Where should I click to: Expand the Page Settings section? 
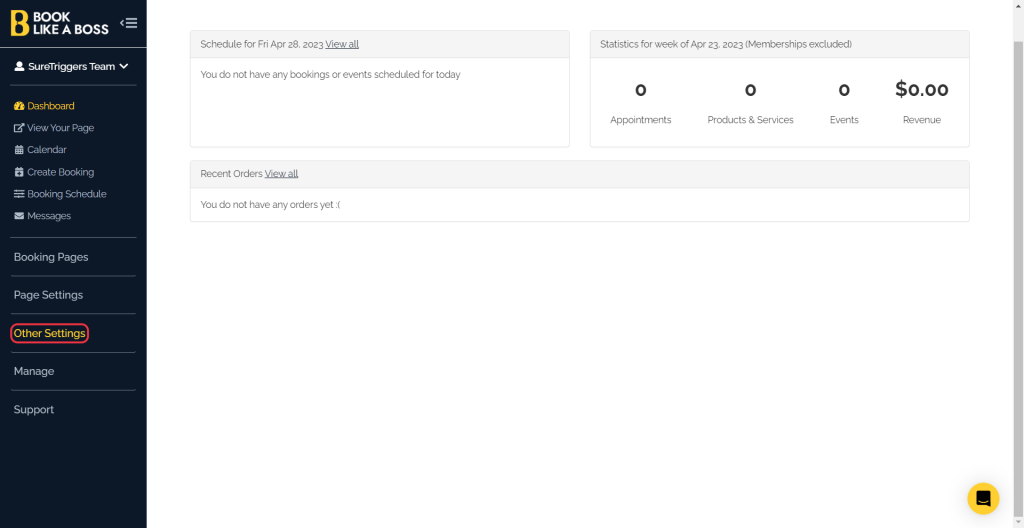(48, 295)
